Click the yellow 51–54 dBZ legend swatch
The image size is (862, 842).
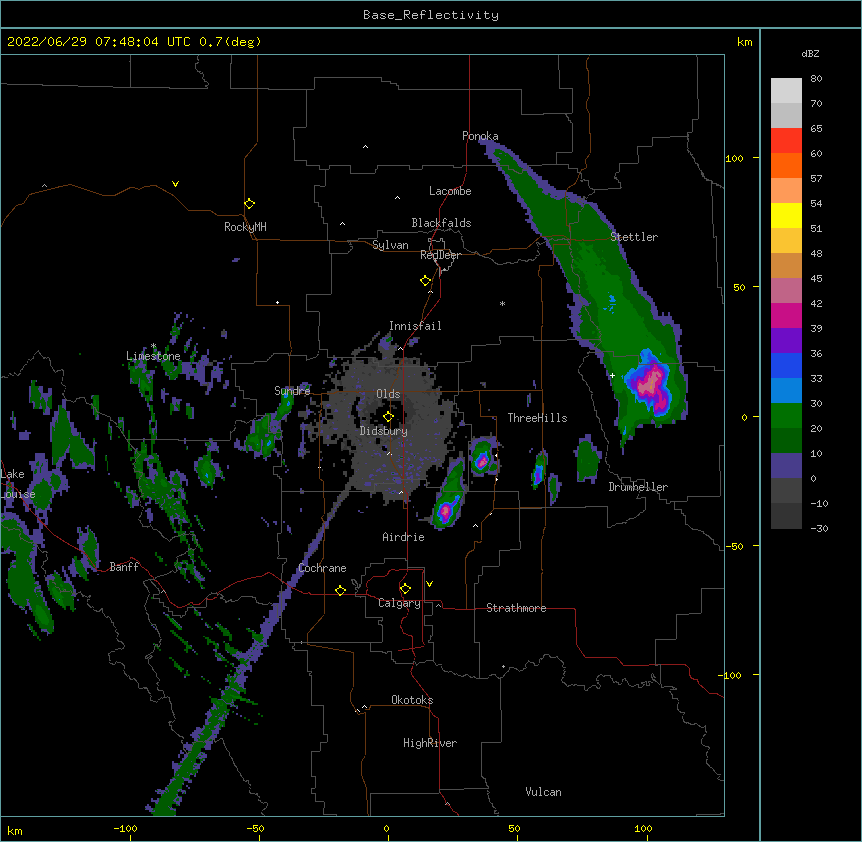click(786, 215)
